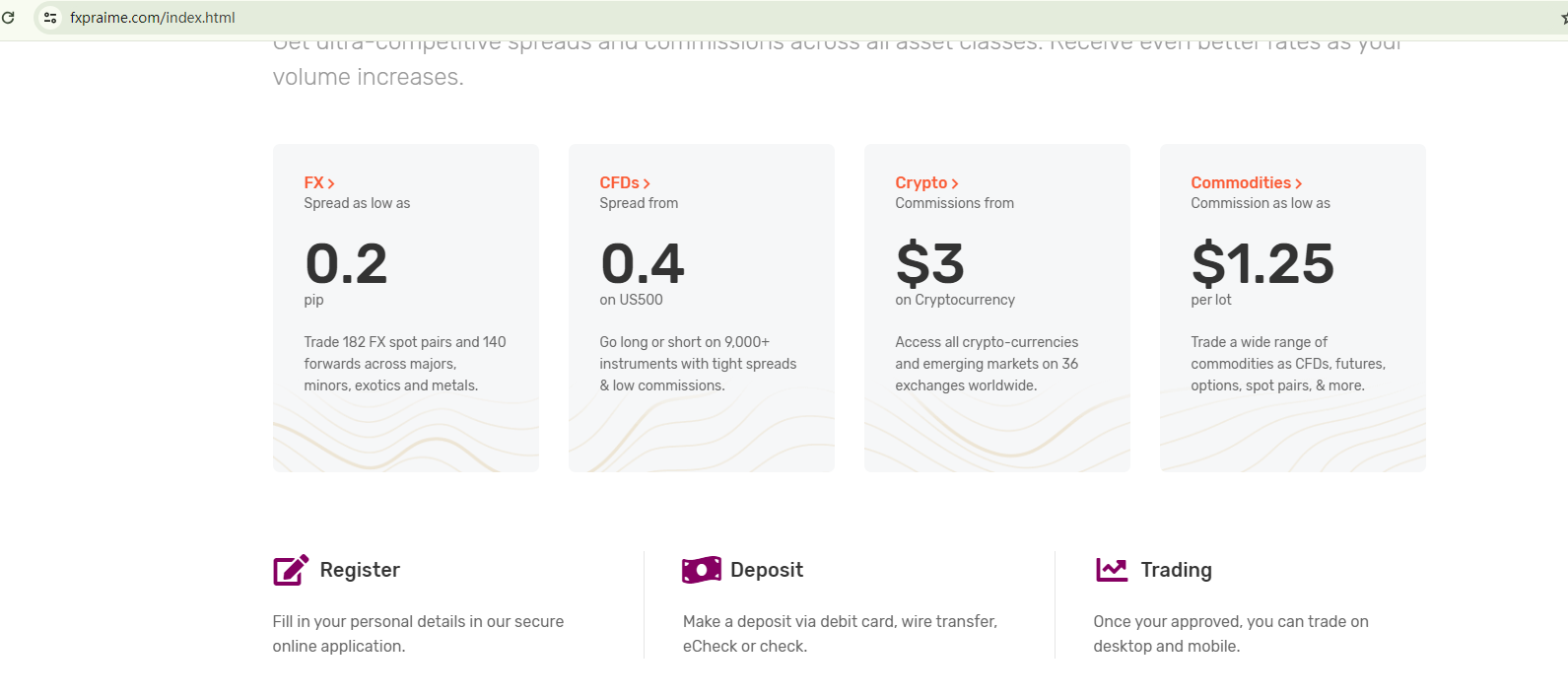Click the fxpraime.com address bar URL
Viewport: 1568px width, 699px height.
point(153,18)
